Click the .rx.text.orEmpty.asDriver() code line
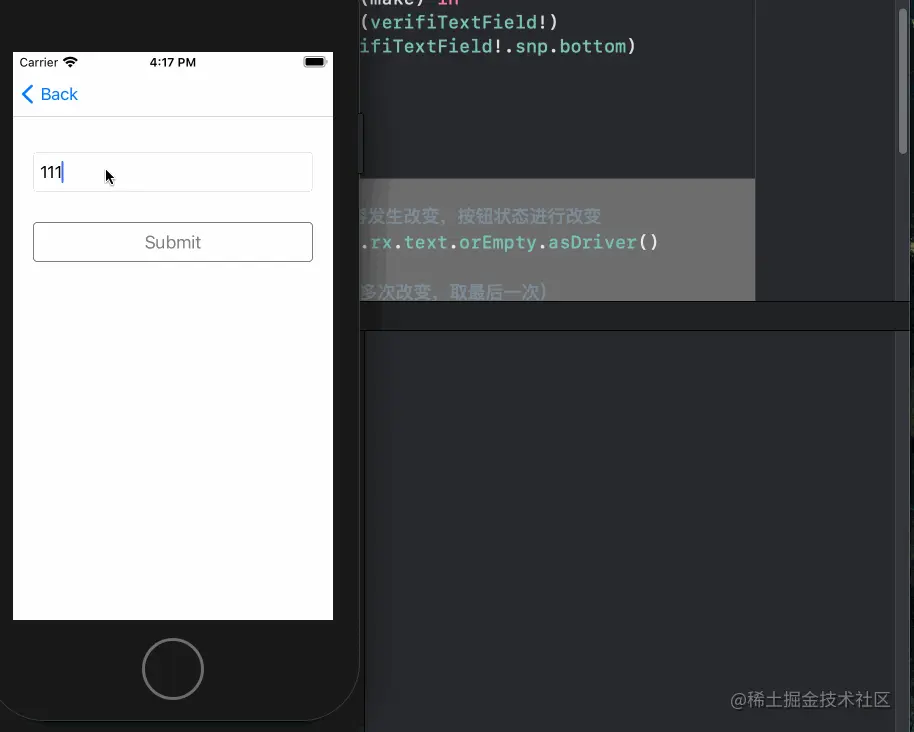 tap(509, 242)
